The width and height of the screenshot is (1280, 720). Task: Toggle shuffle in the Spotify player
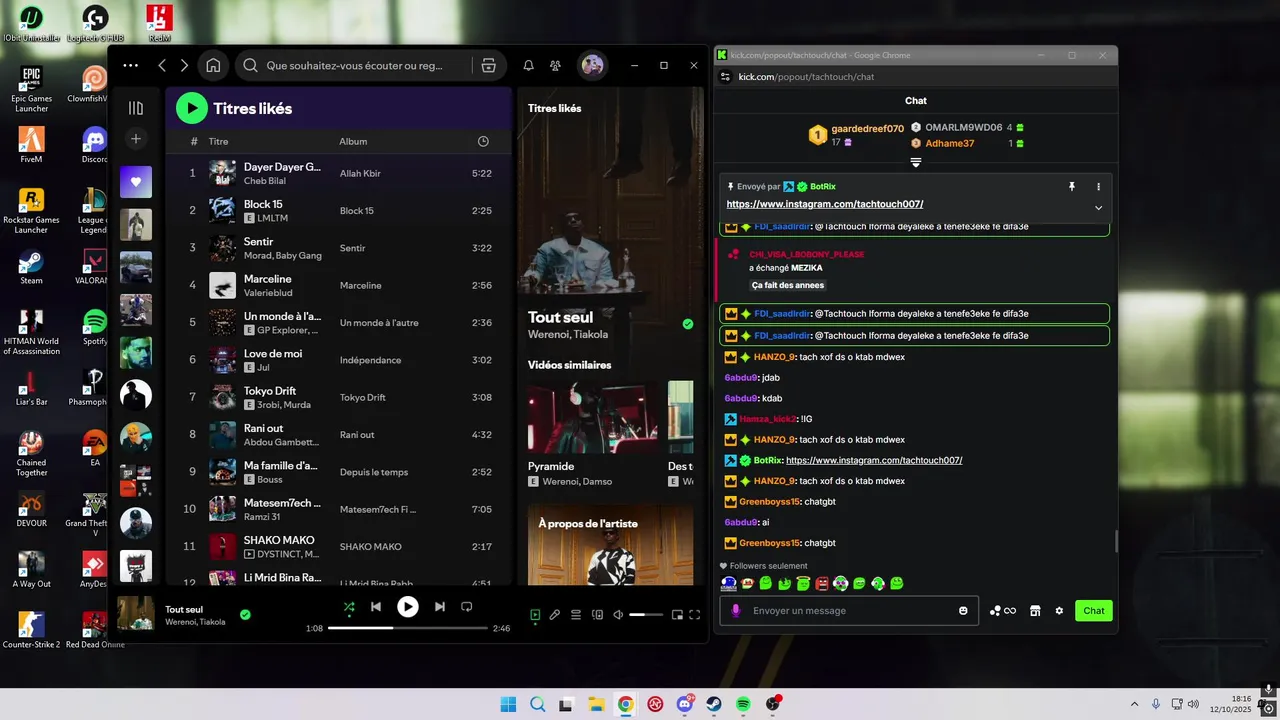[349, 606]
